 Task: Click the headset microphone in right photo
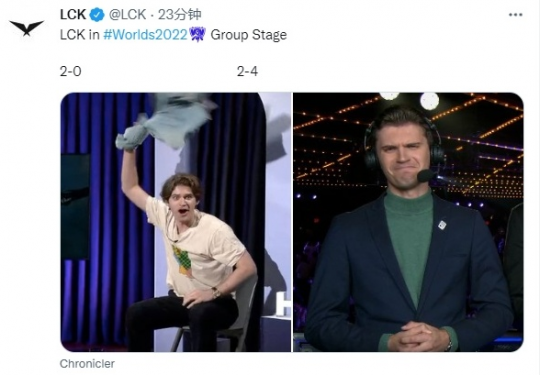click(426, 176)
